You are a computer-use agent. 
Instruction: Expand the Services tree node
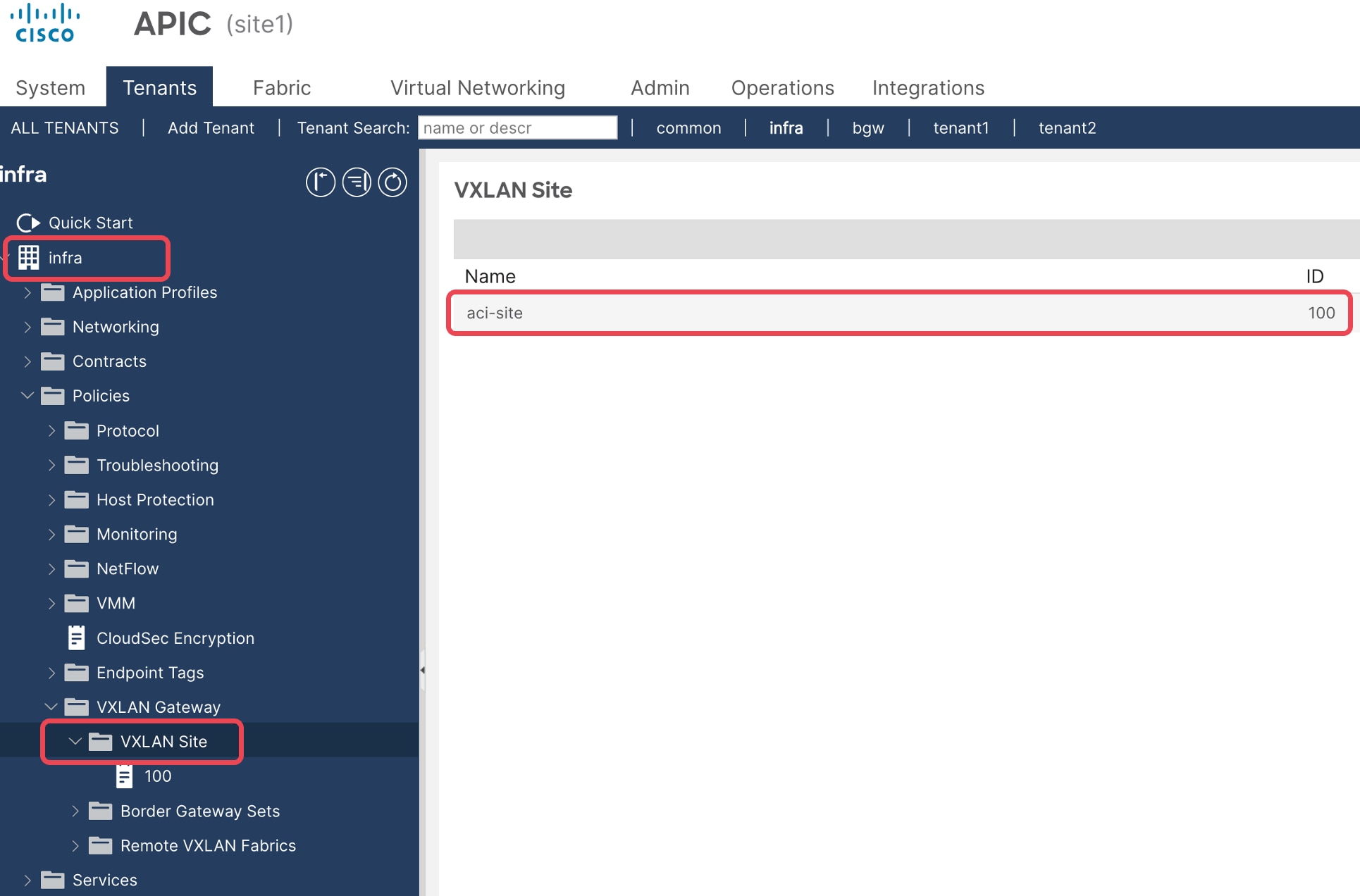pyautogui.click(x=27, y=880)
